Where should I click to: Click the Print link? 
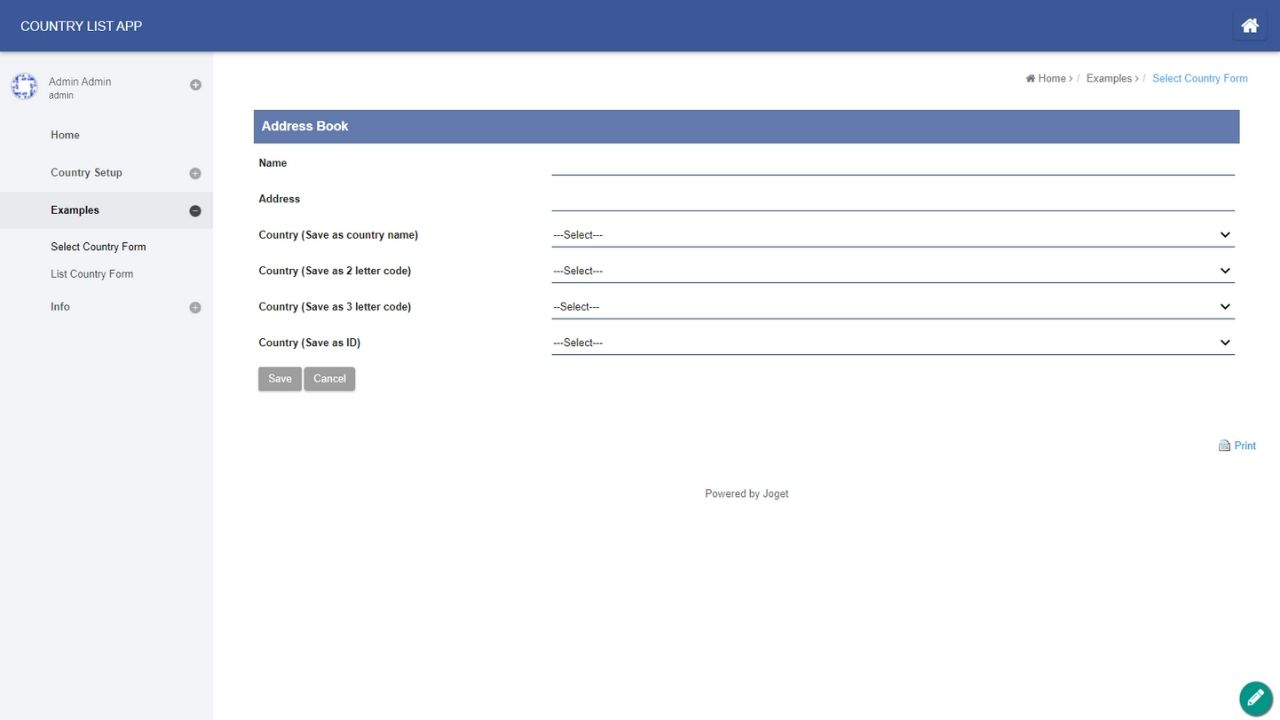(x=1245, y=446)
